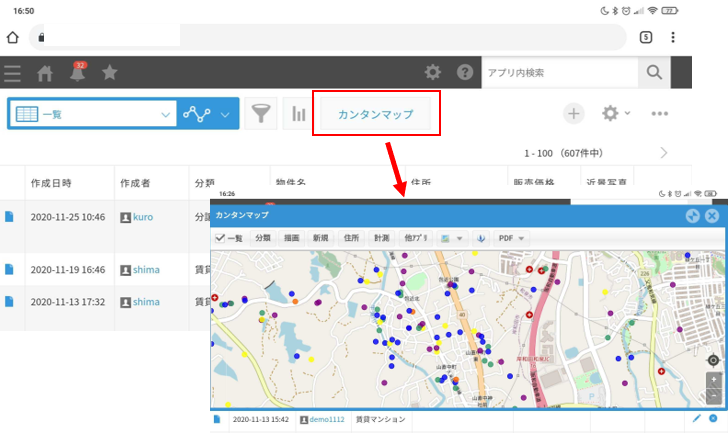Click the 分類 map toolbar button
Viewport: 728px width, 433px height.
[x=263, y=238]
